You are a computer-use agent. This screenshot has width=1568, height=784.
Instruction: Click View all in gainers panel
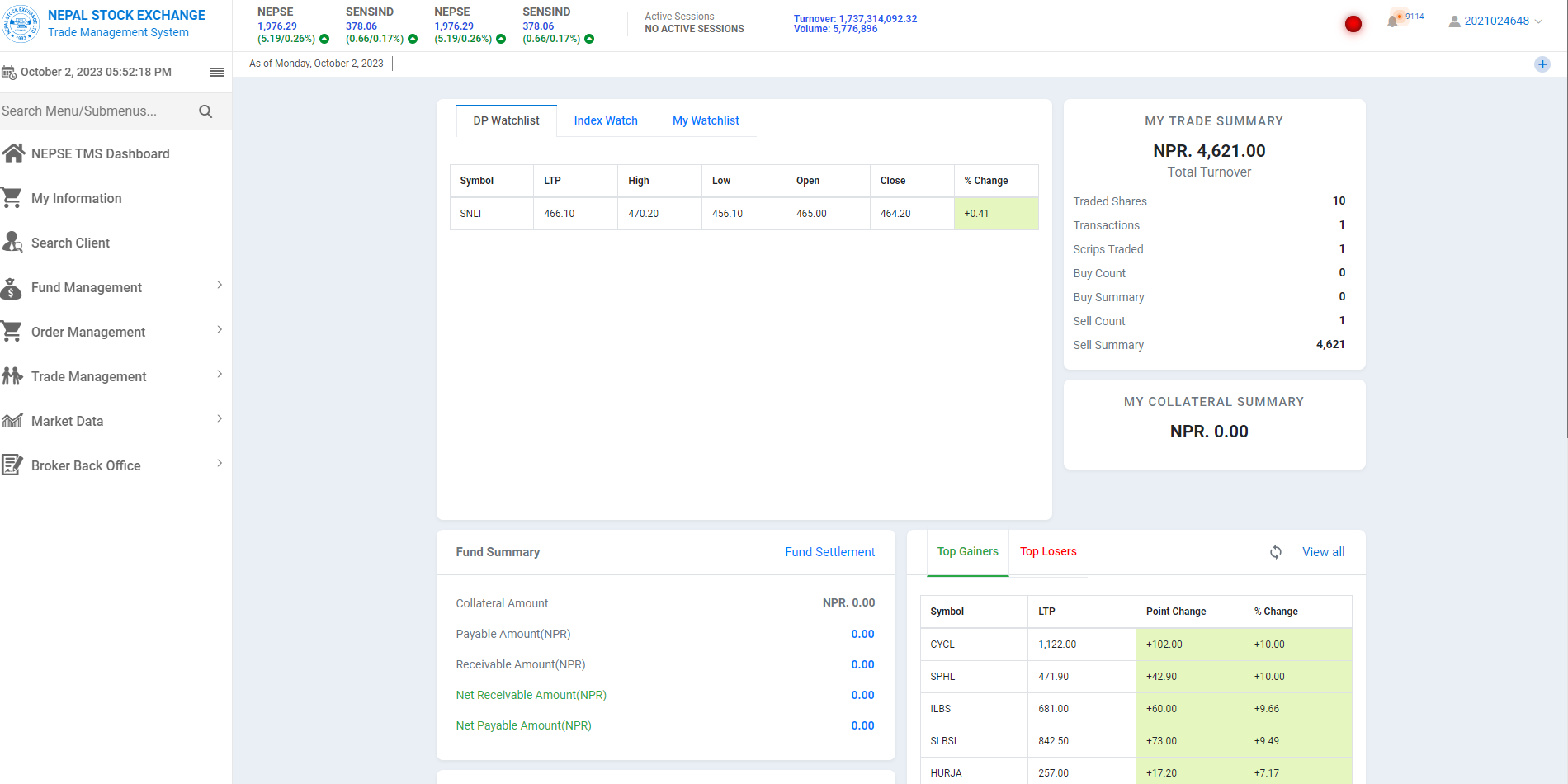[x=1323, y=552]
